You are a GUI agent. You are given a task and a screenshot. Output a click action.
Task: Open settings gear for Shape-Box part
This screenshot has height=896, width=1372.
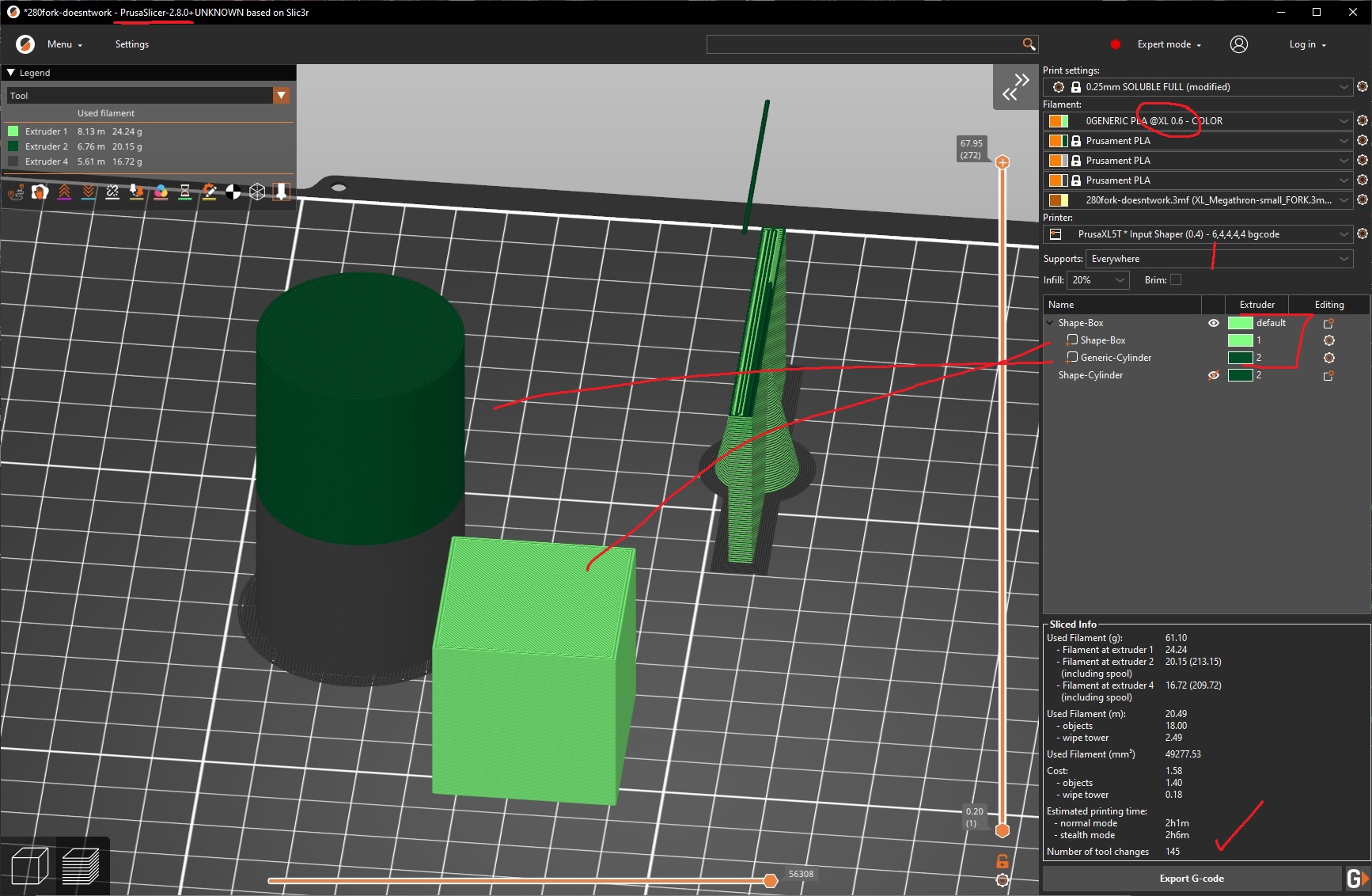1329,340
